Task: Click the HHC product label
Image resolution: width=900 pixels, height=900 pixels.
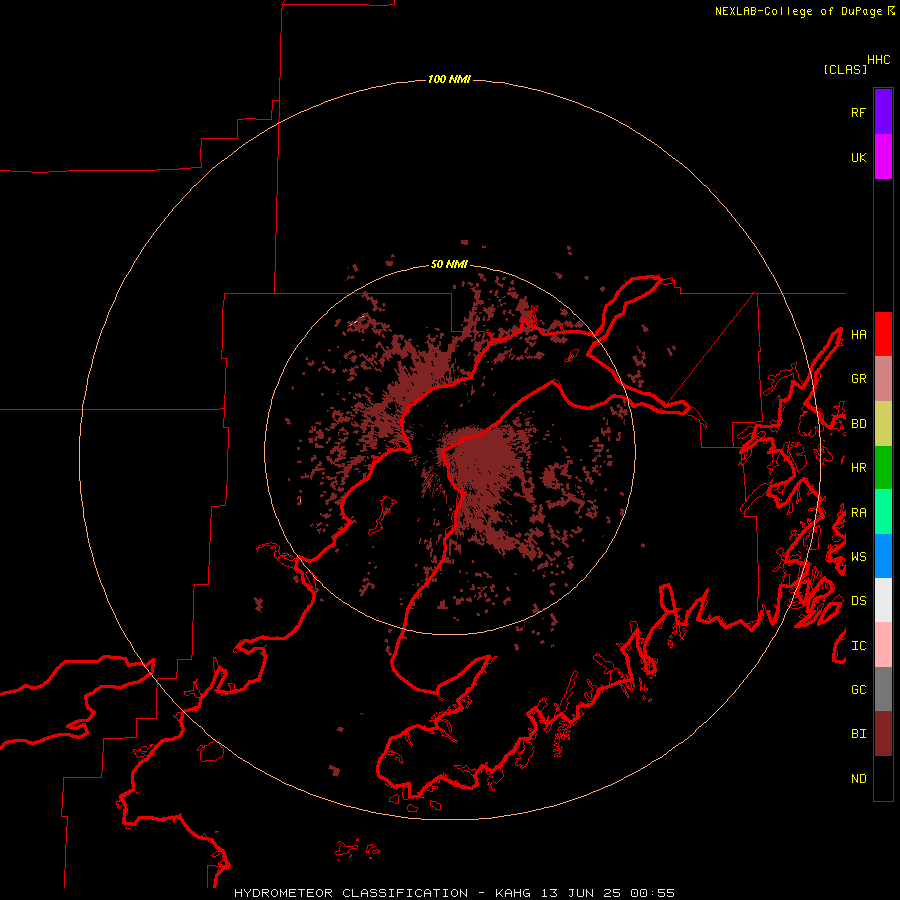Action: [x=879, y=60]
